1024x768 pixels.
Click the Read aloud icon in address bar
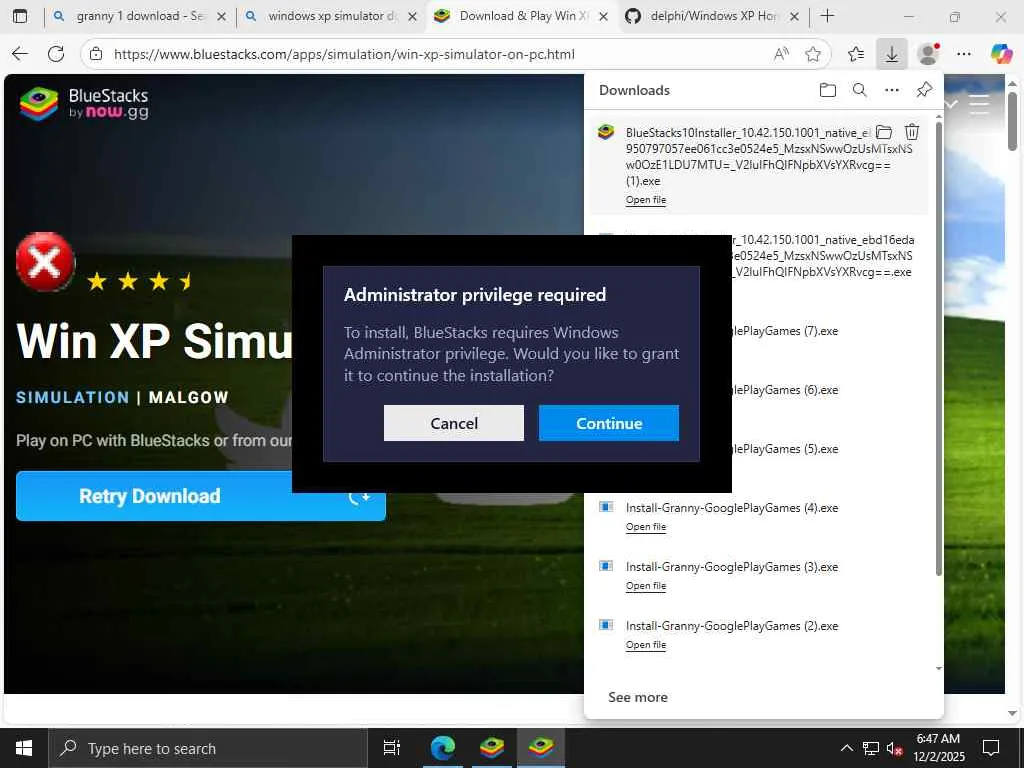(x=781, y=54)
